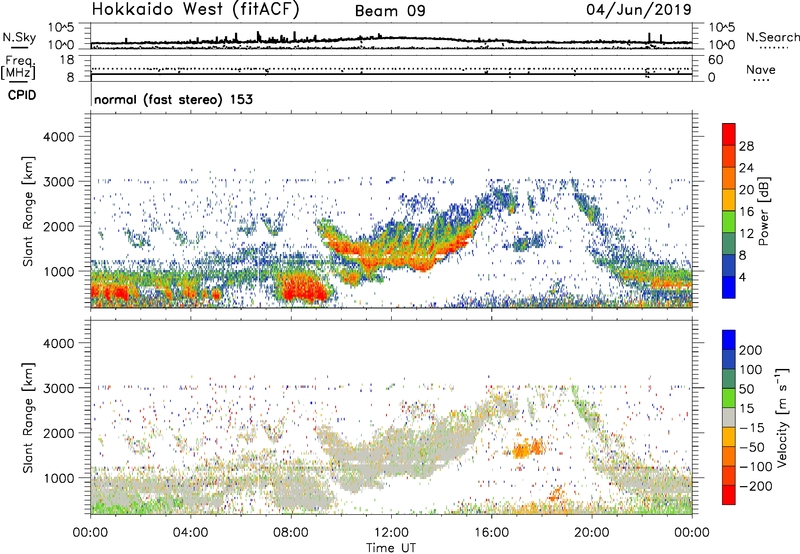Click the Velocity scale value '-15'
The image size is (800, 554).
click(x=752, y=428)
